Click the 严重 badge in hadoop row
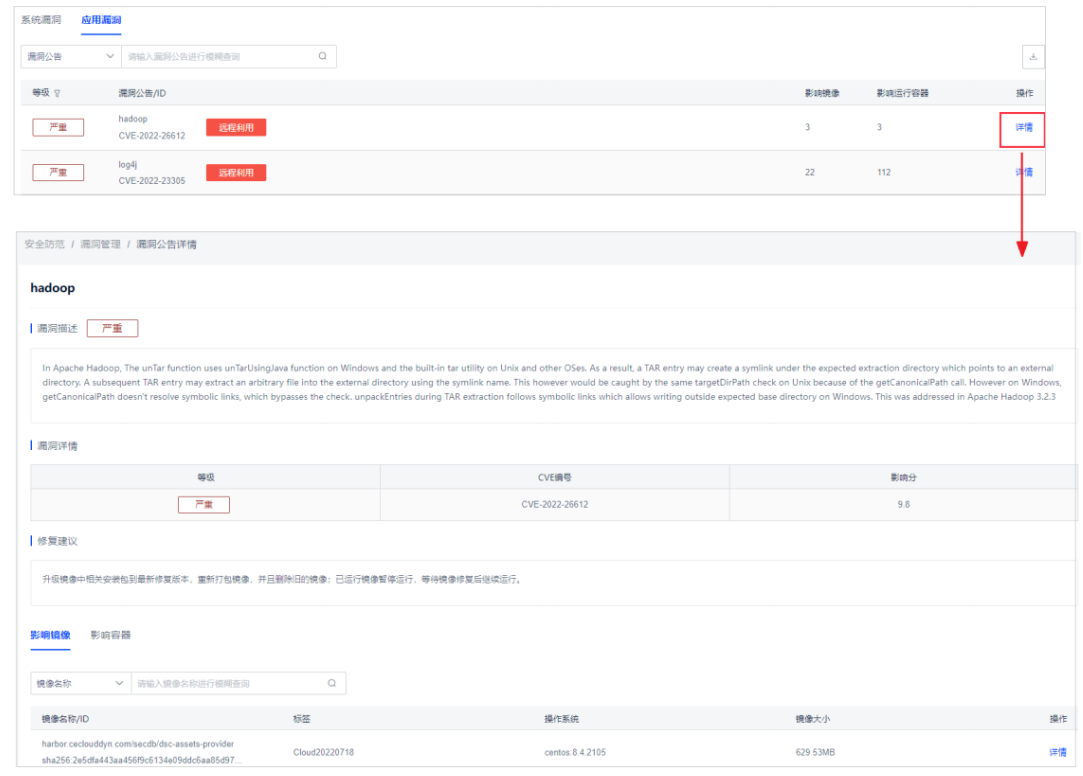Viewport: 1083px width, 776px height. [58, 127]
